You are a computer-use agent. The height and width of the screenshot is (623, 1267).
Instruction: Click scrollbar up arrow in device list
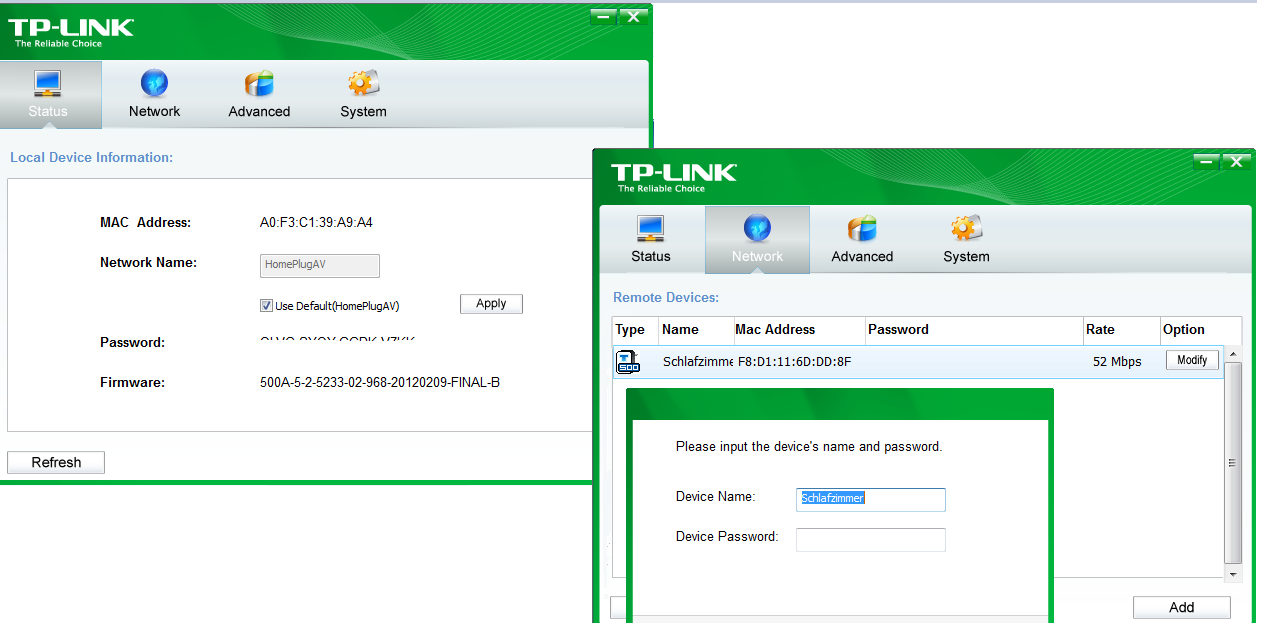click(x=1233, y=354)
